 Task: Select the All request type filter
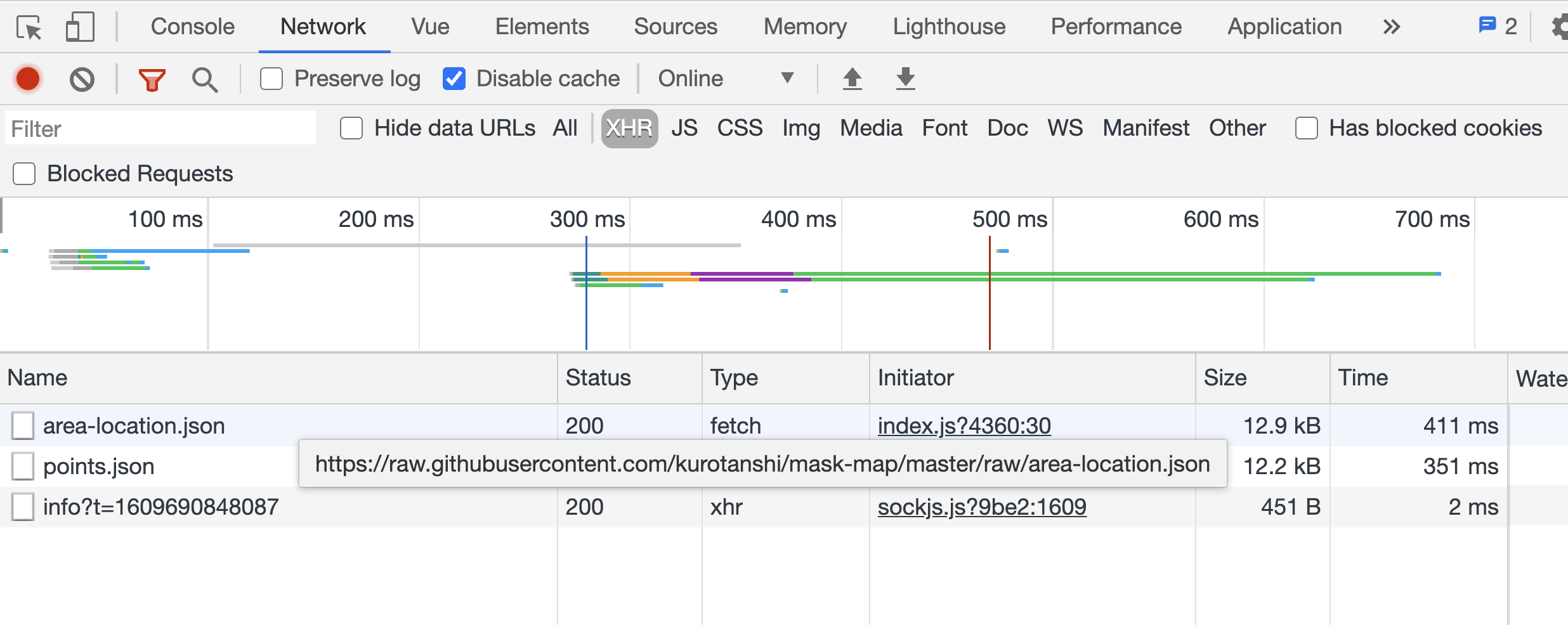coord(565,128)
